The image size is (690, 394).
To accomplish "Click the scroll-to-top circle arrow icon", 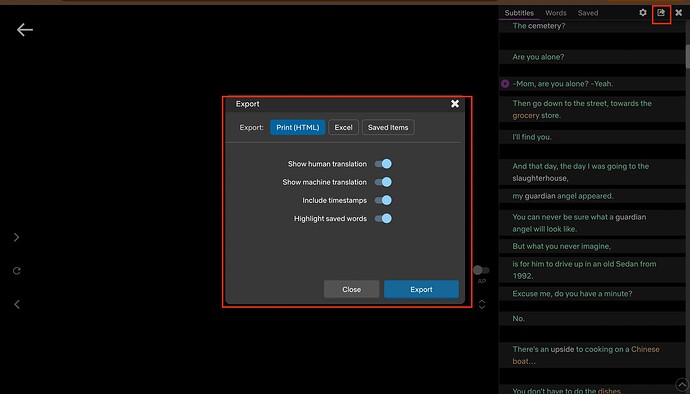I will pyautogui.click(x=682, y=384).
